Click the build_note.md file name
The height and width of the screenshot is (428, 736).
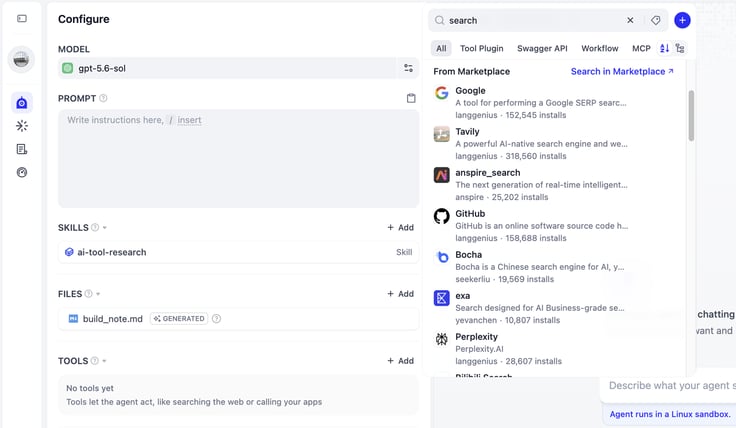113,319
